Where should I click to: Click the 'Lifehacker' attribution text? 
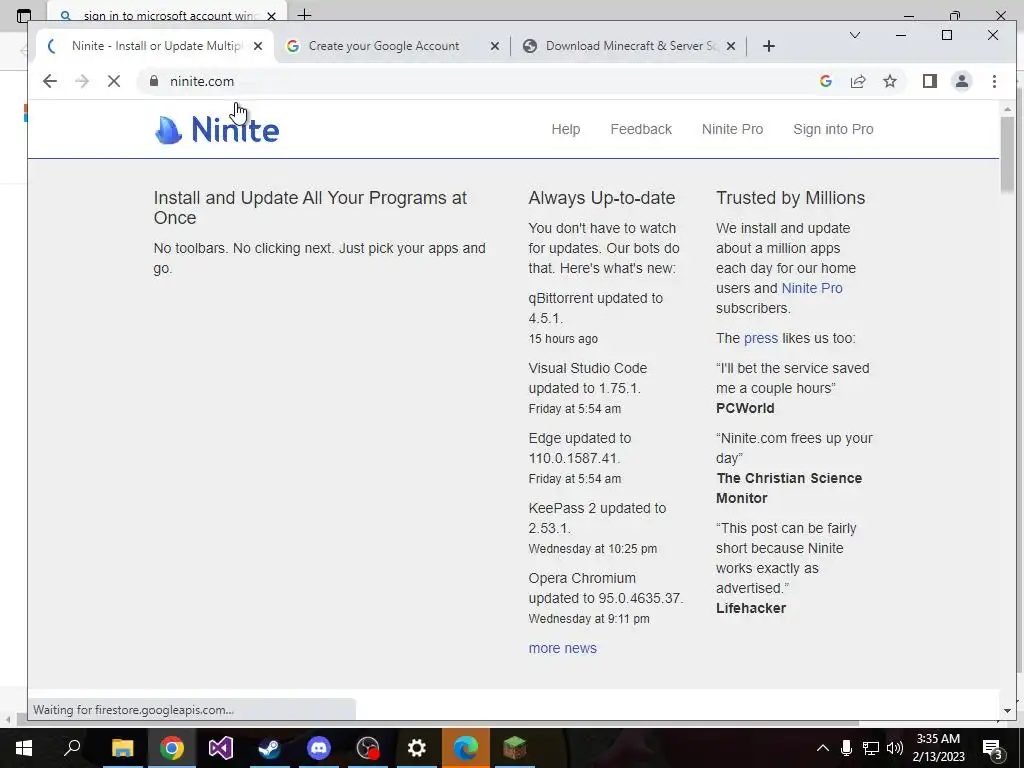(750, 608)
